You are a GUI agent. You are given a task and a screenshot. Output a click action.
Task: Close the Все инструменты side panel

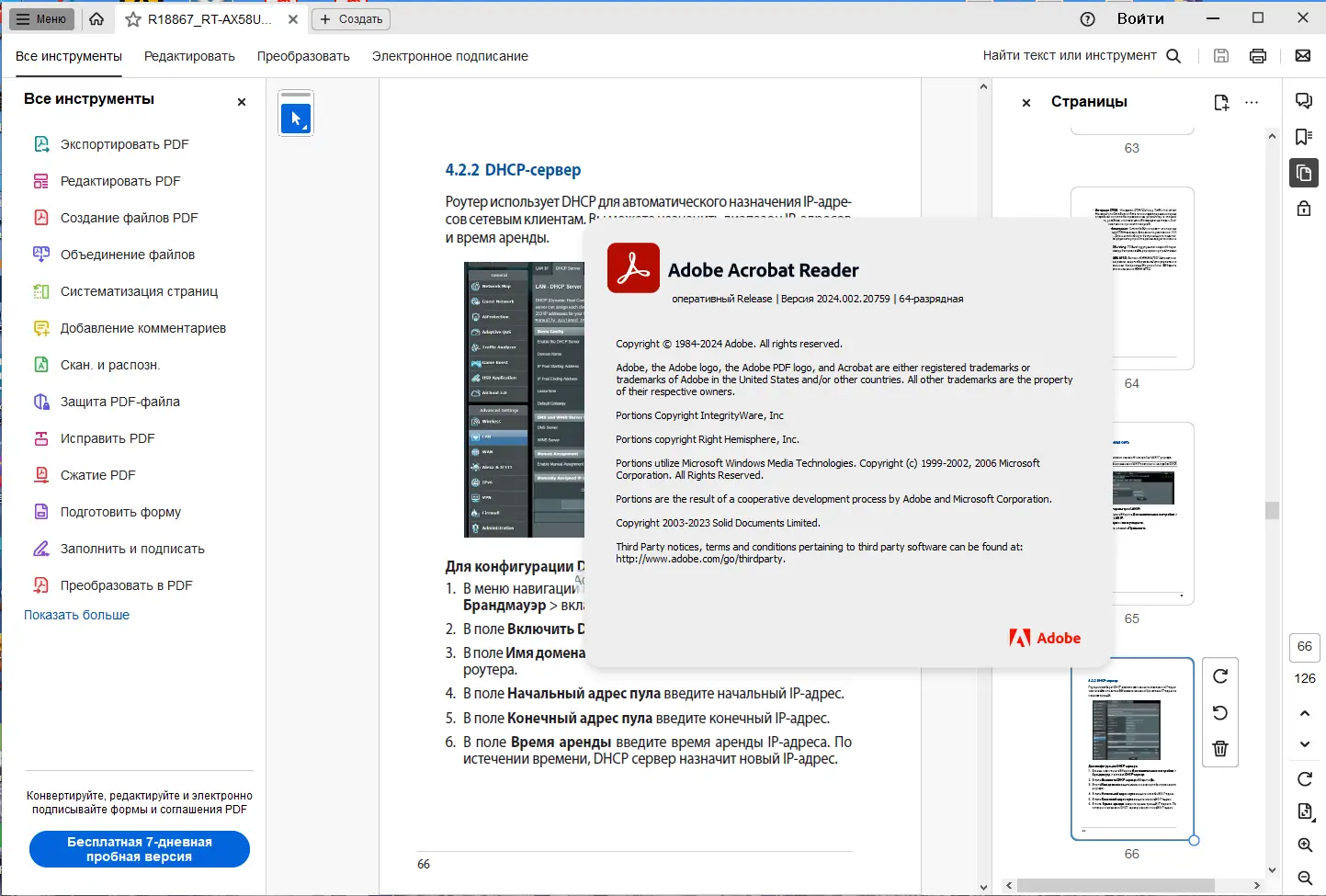tap(242, 102)
